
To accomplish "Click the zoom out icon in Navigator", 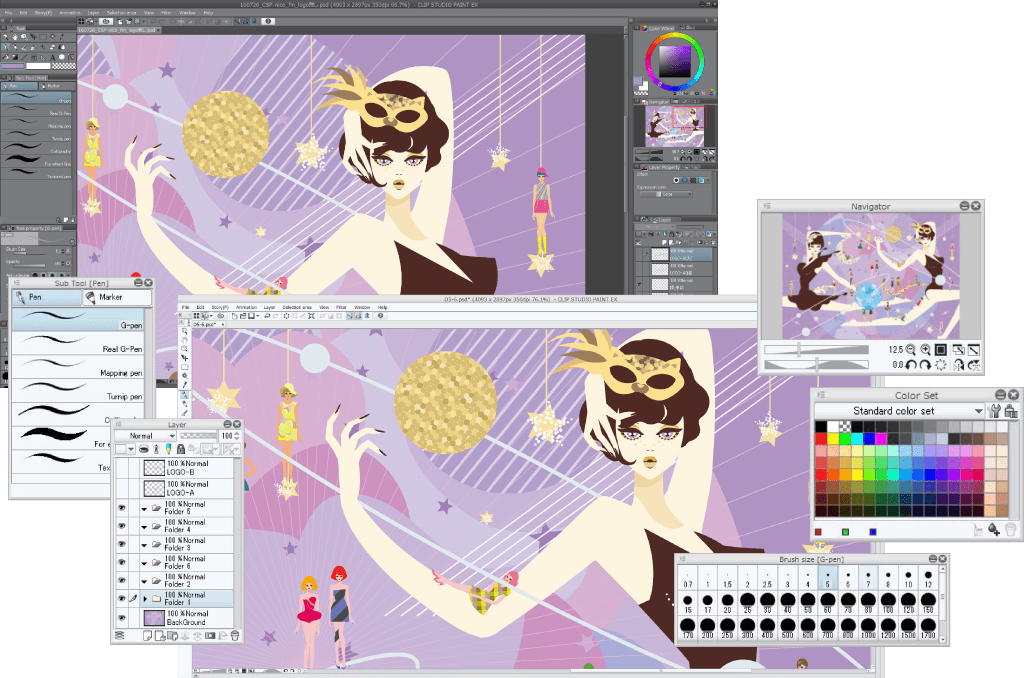I will (x=910, y=350).
